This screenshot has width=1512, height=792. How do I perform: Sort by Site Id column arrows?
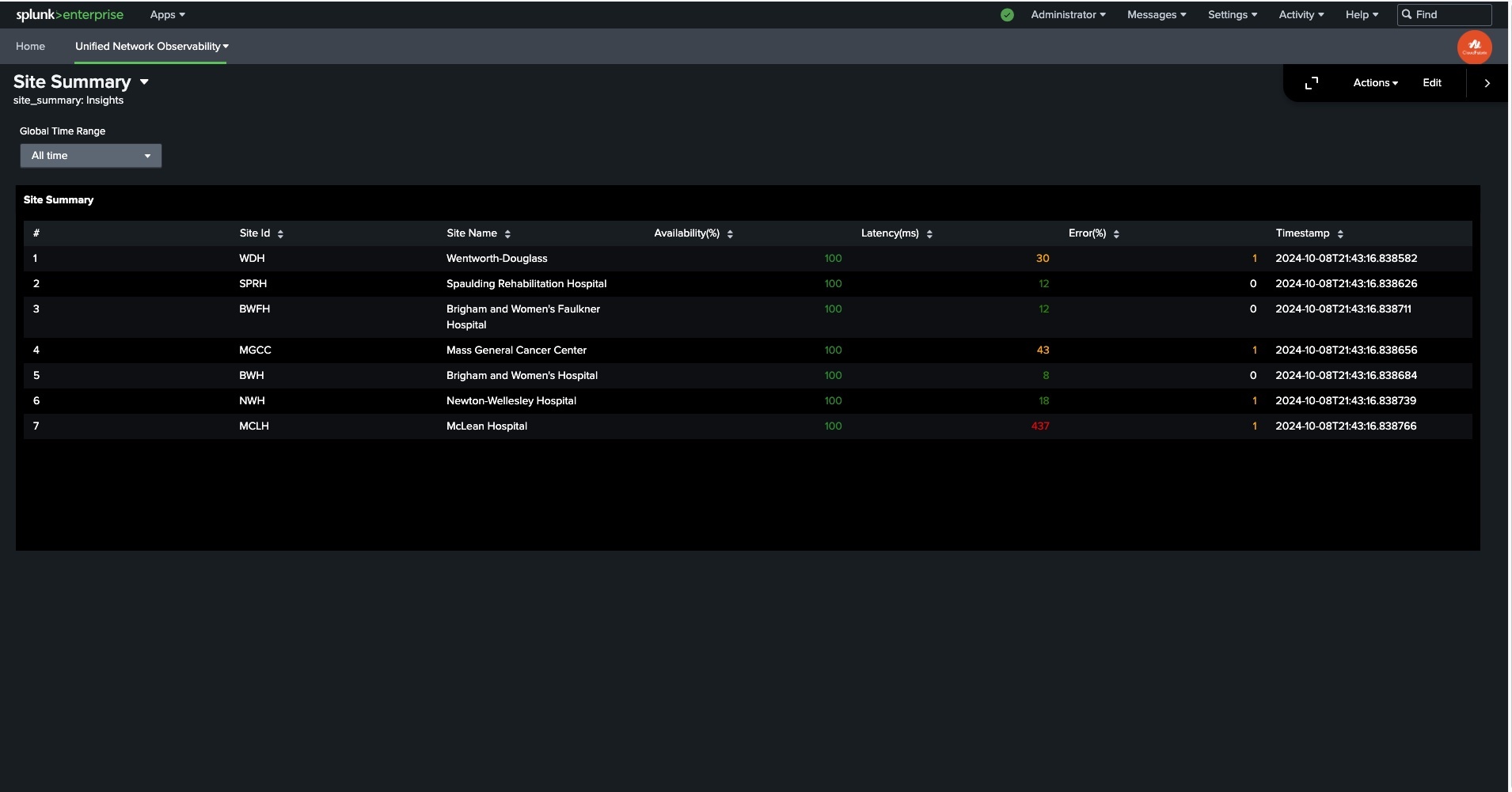[x=280, y=233]
